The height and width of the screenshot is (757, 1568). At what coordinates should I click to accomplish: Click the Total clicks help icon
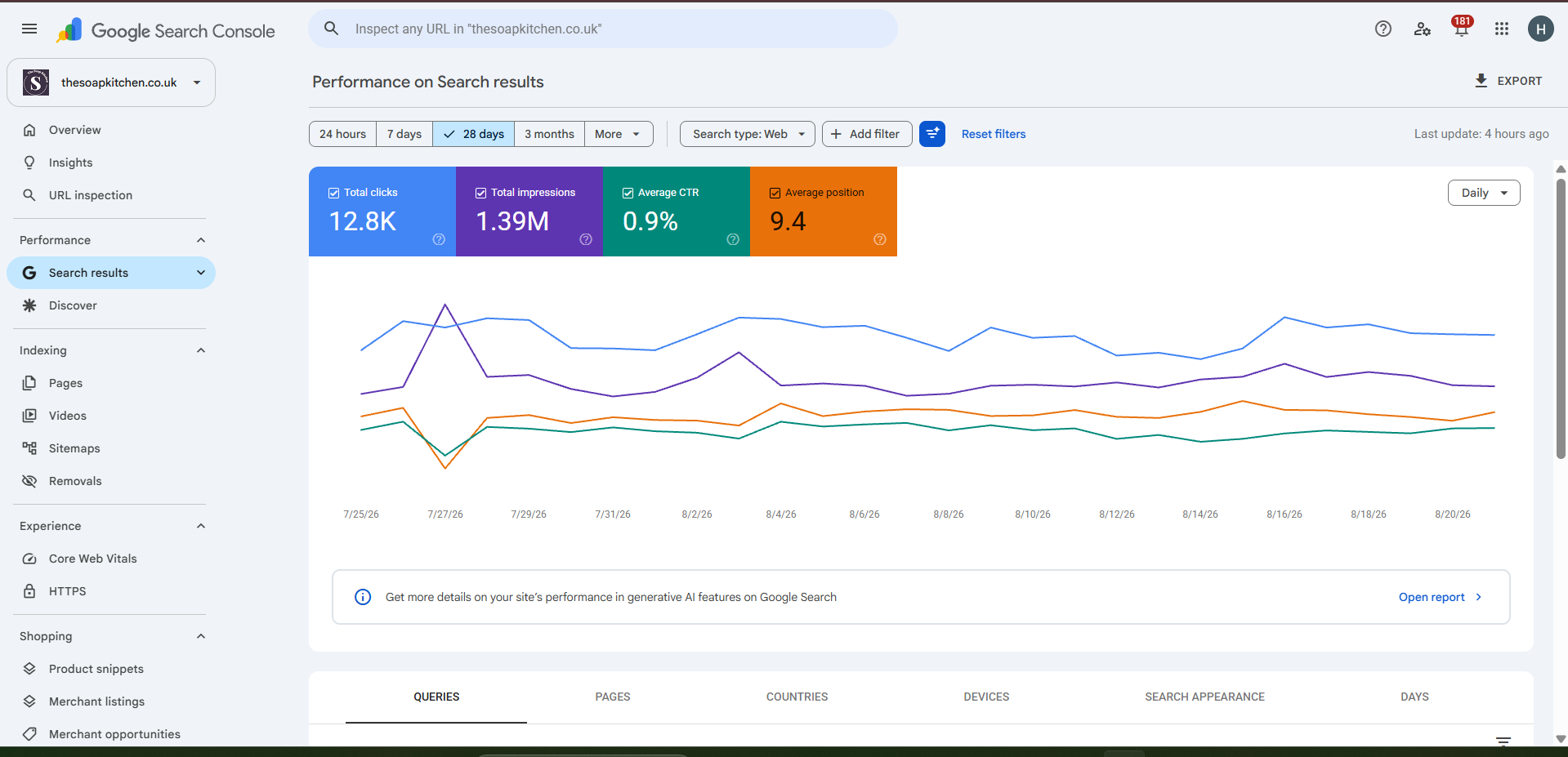pos(439,239)
